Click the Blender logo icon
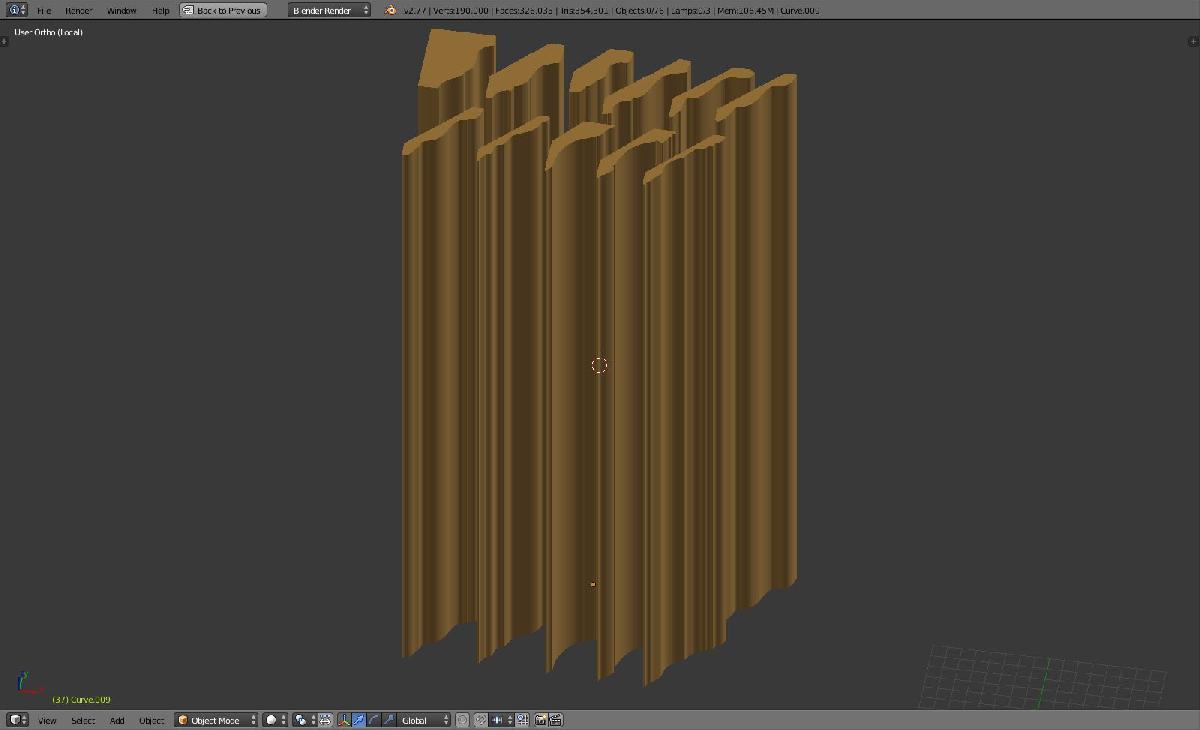 click(392, 10)
